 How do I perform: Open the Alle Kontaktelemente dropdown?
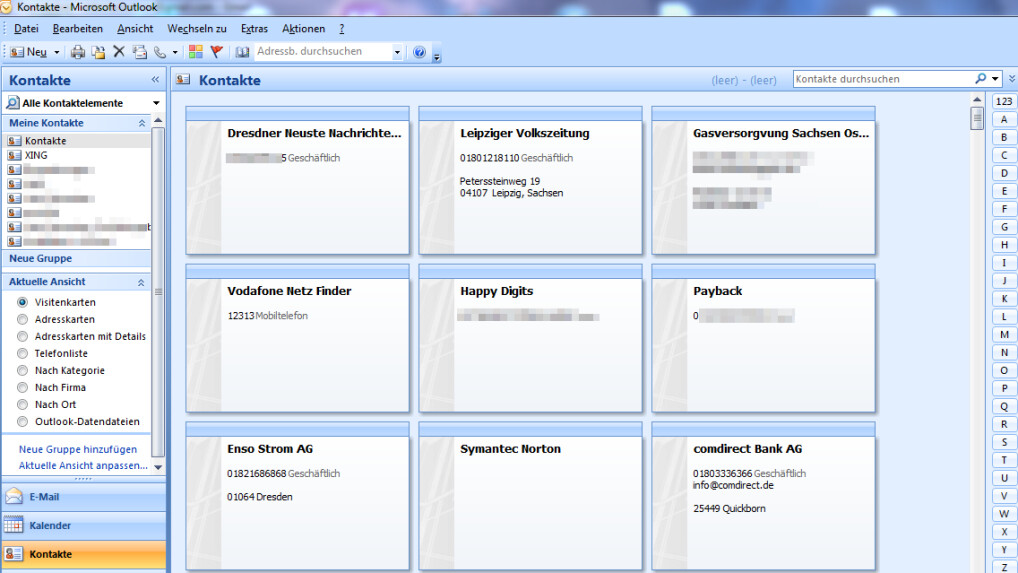(x=156, y=103)
